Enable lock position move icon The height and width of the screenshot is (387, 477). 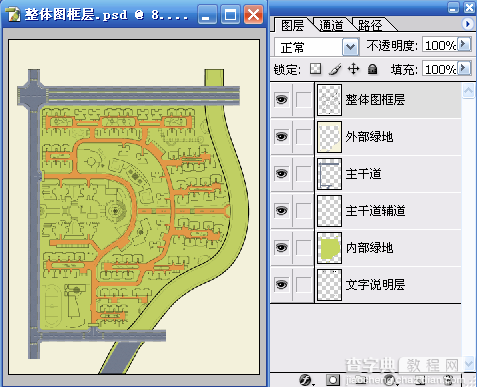click(353, 69)
